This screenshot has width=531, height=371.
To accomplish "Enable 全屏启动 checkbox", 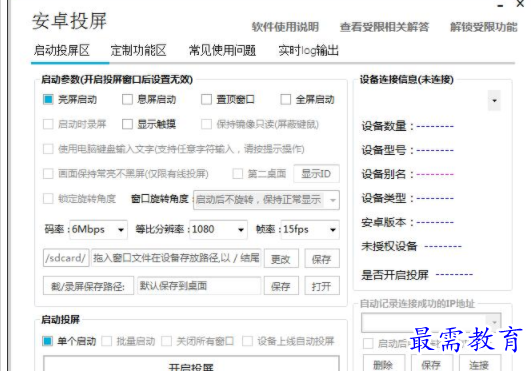I will (285, 100).
